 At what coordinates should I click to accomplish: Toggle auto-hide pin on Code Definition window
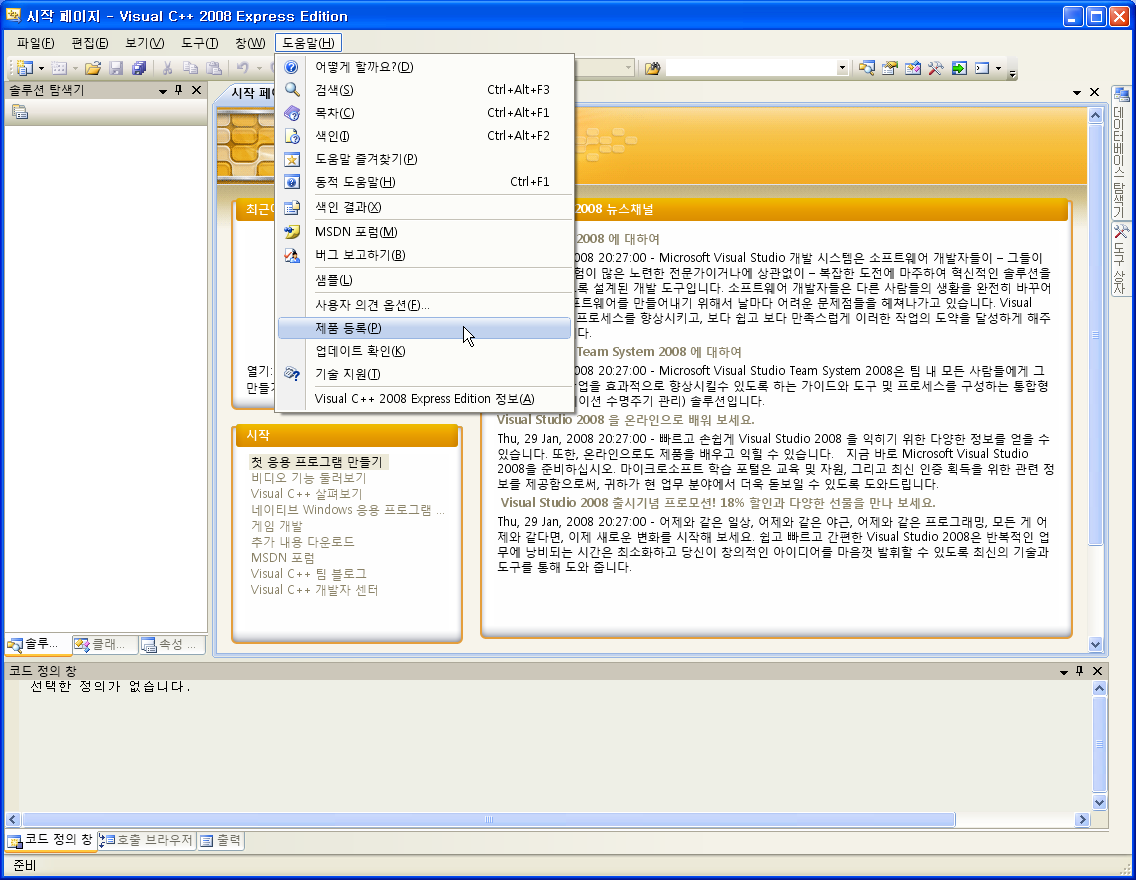(x=1079, y=671)
